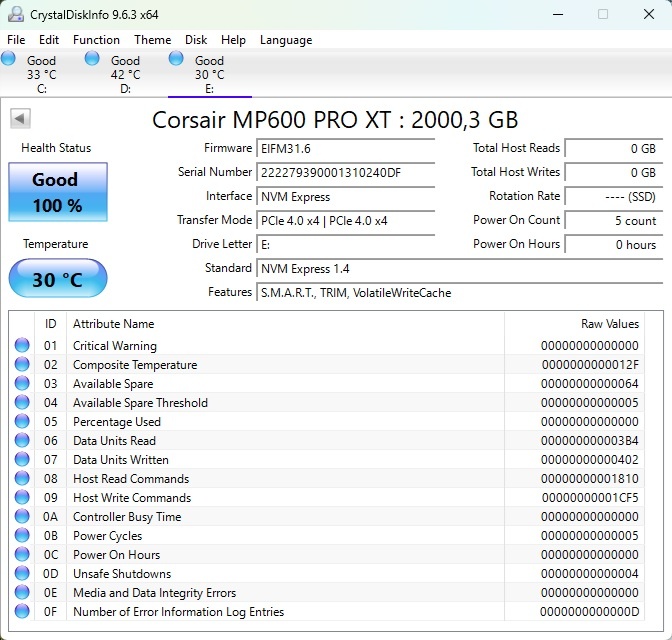Select the Data Units Written attribute name
672x640 pixels.
tap(120, 460)
